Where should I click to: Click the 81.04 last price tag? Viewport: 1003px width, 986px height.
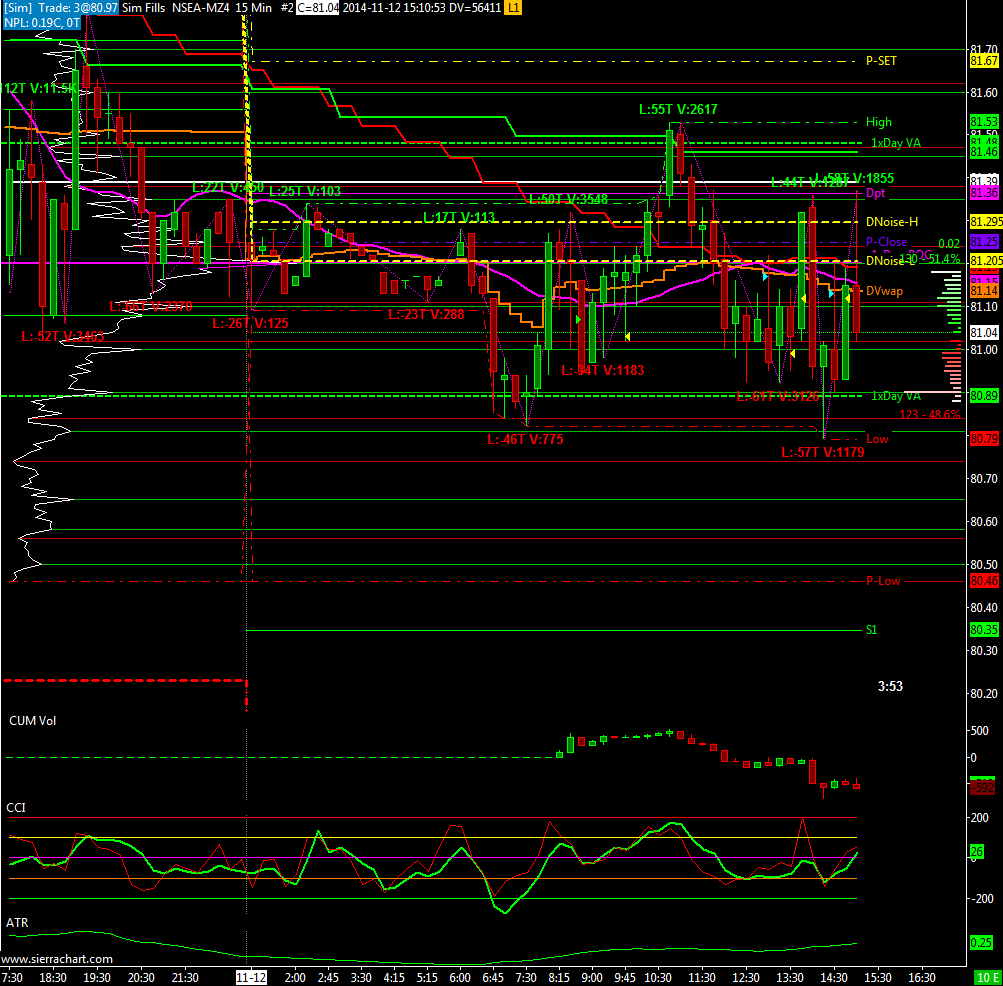tap(984, 333)
